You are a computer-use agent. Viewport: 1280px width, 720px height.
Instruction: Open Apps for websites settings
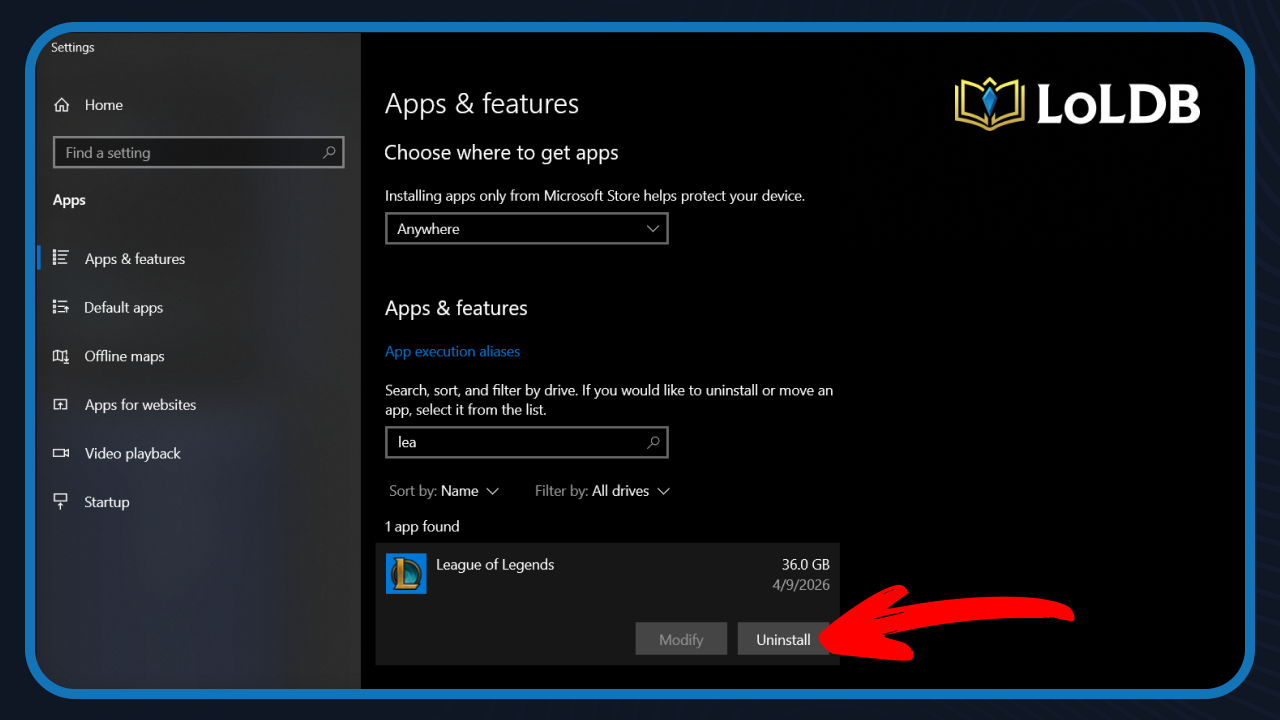[x=140, y=404]
